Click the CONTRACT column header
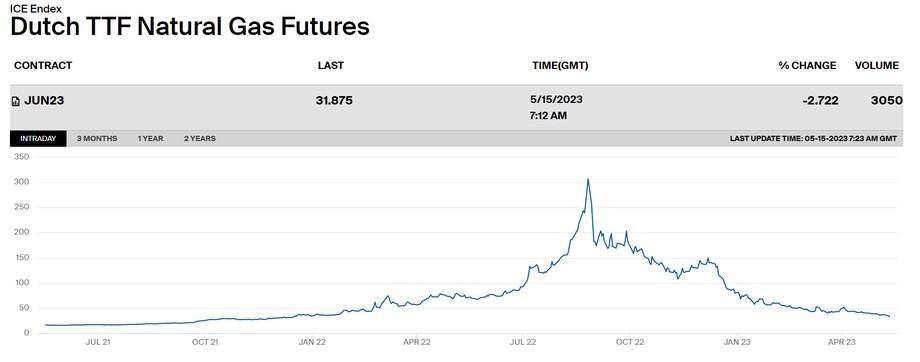Viewport: 920px width, 362px height. 43,66
